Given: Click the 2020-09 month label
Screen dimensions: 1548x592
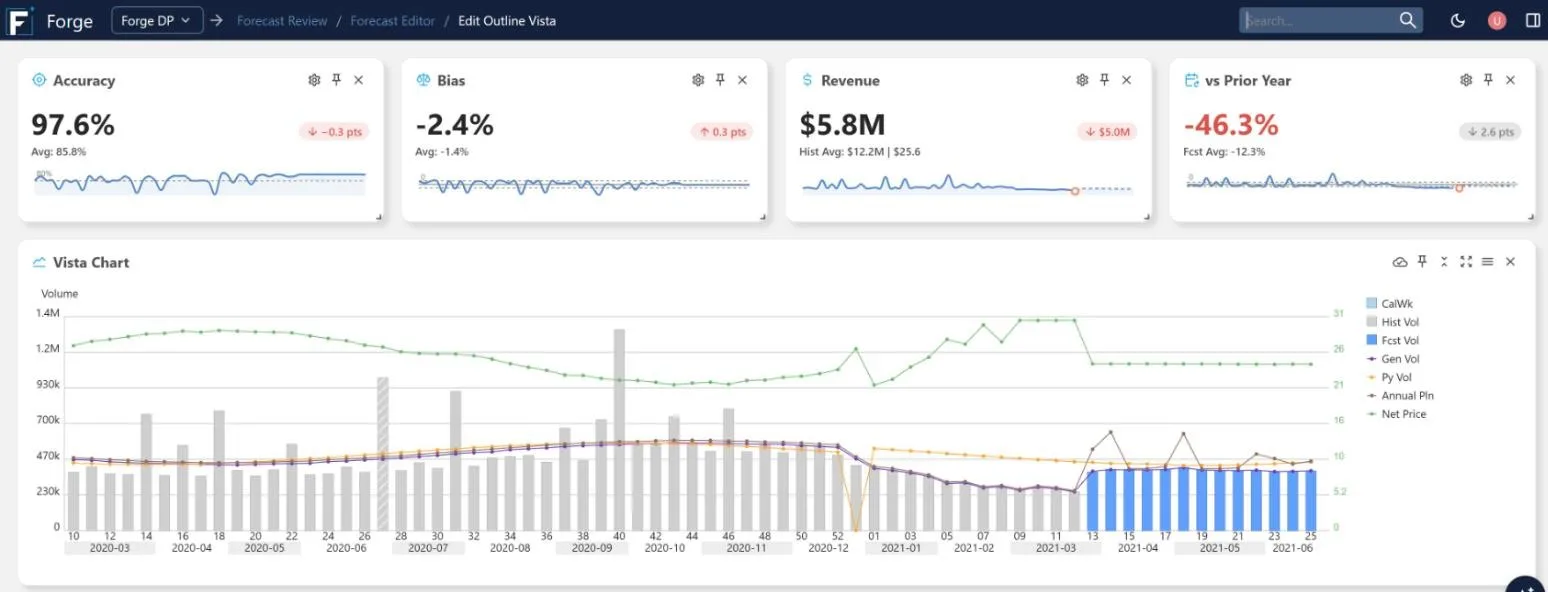Looking at the screenshot, I should (x=592, y=548).
